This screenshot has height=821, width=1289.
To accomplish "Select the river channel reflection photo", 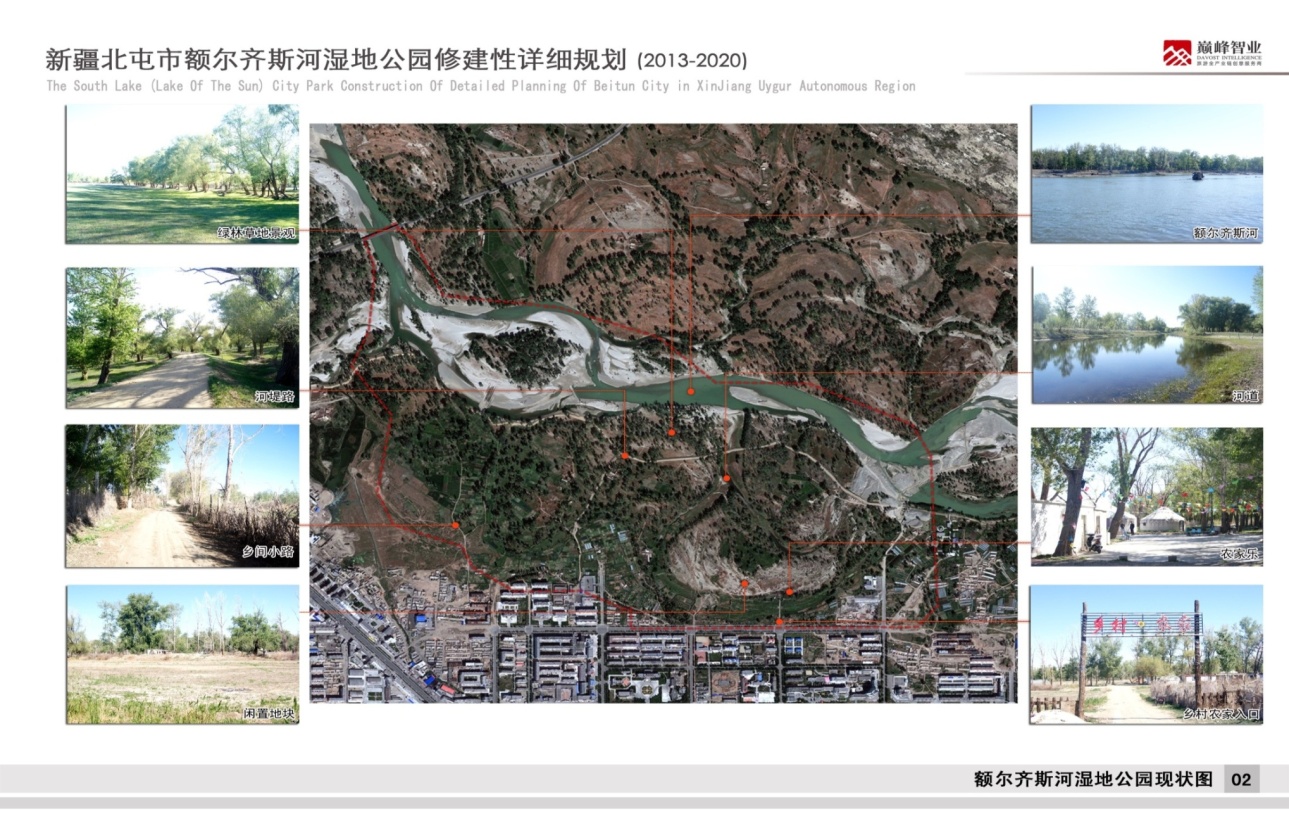I will (1147, 335).
